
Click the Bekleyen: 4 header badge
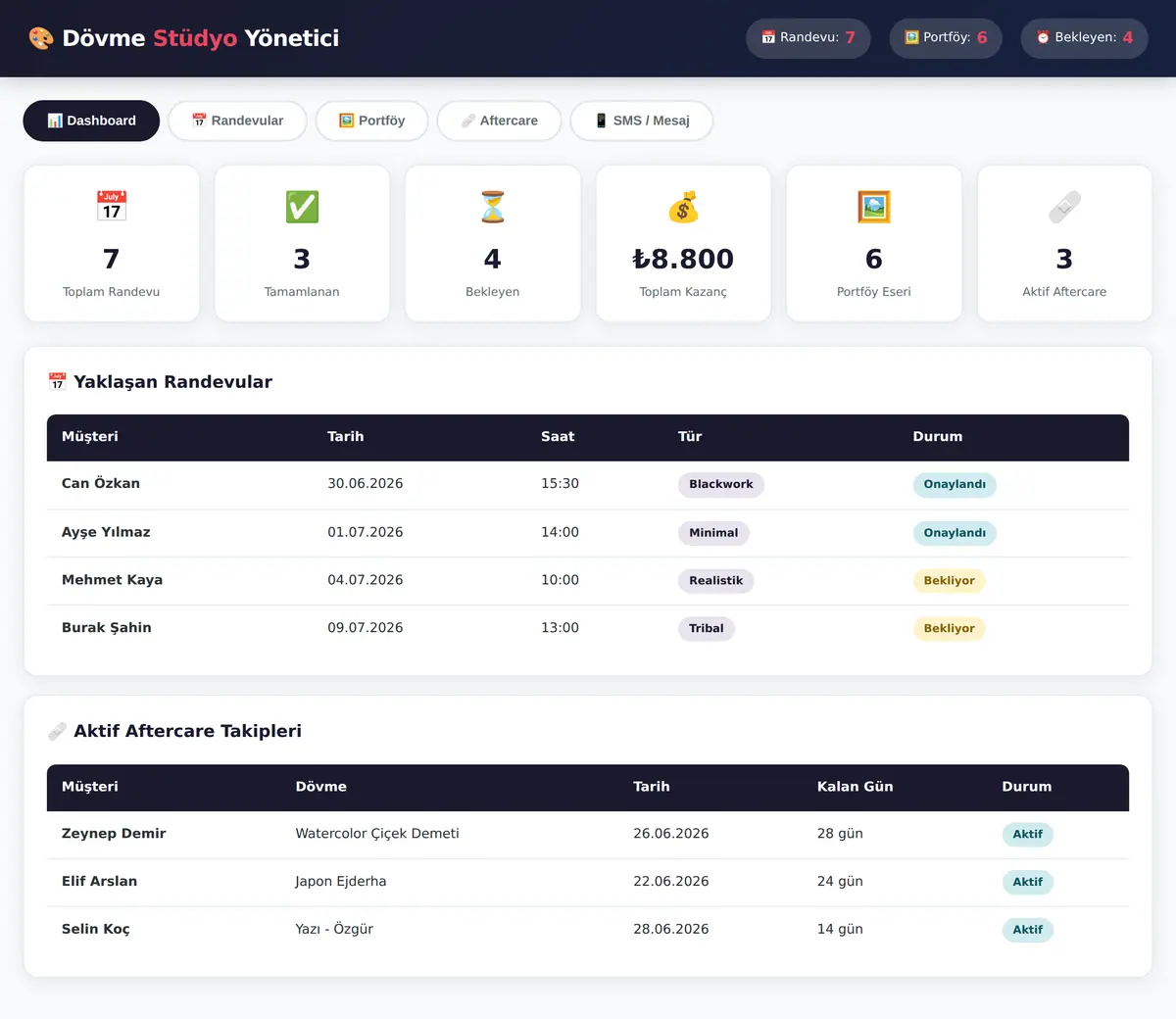pyautogui.click(x=1085, y=37)
